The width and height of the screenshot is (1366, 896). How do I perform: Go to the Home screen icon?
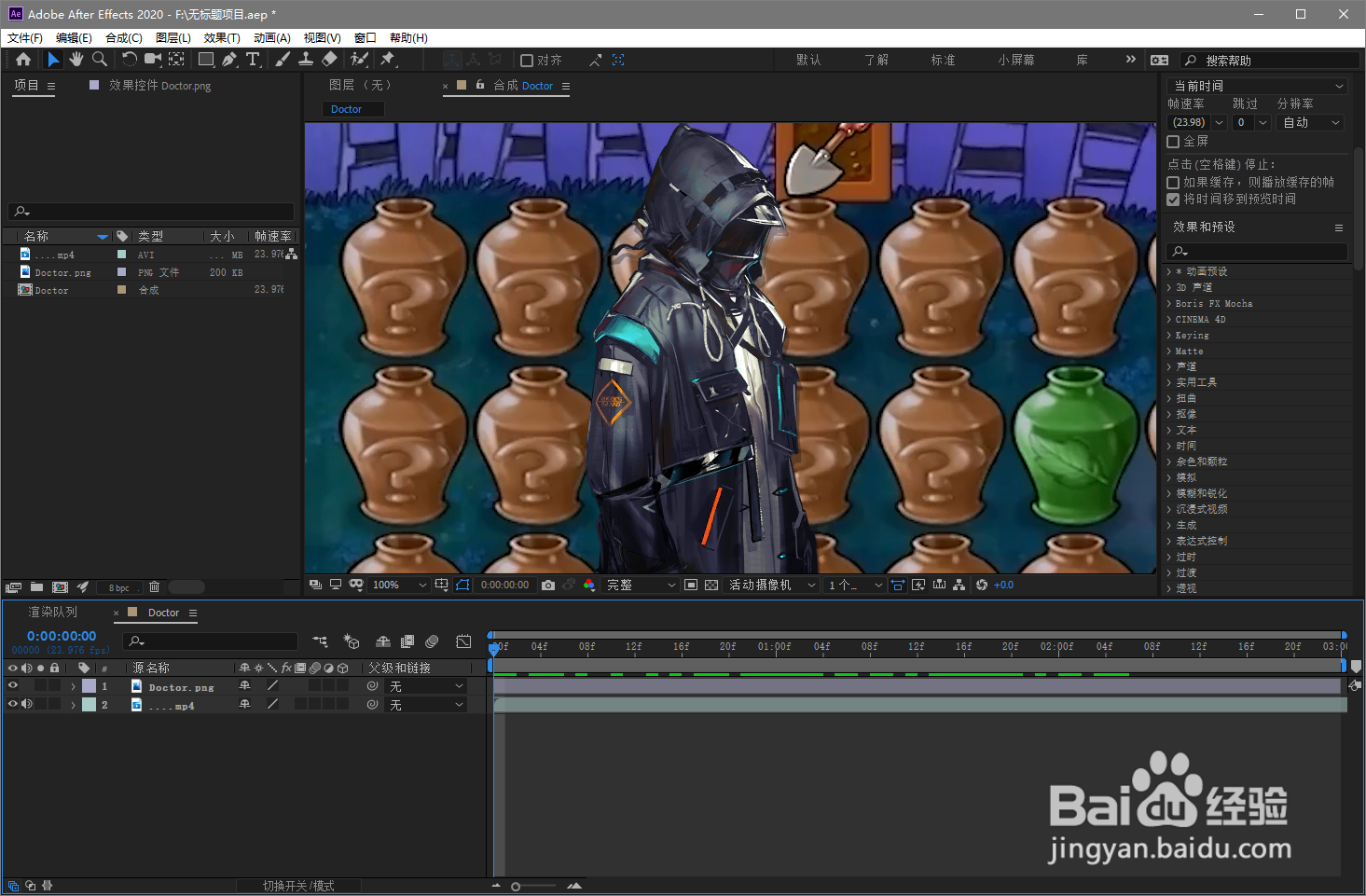(23, 60)
